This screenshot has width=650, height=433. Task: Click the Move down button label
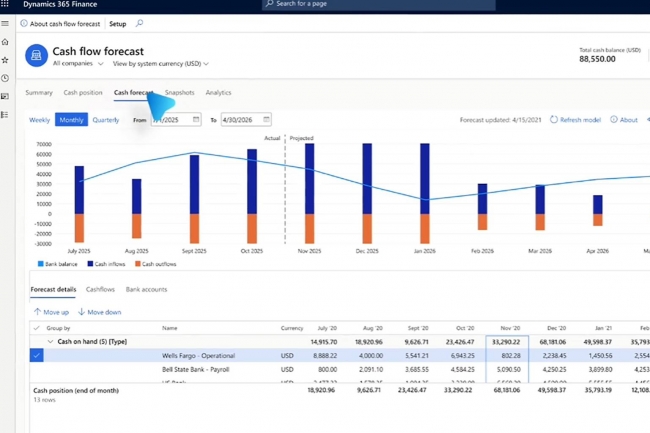click(x=104, y=312)
